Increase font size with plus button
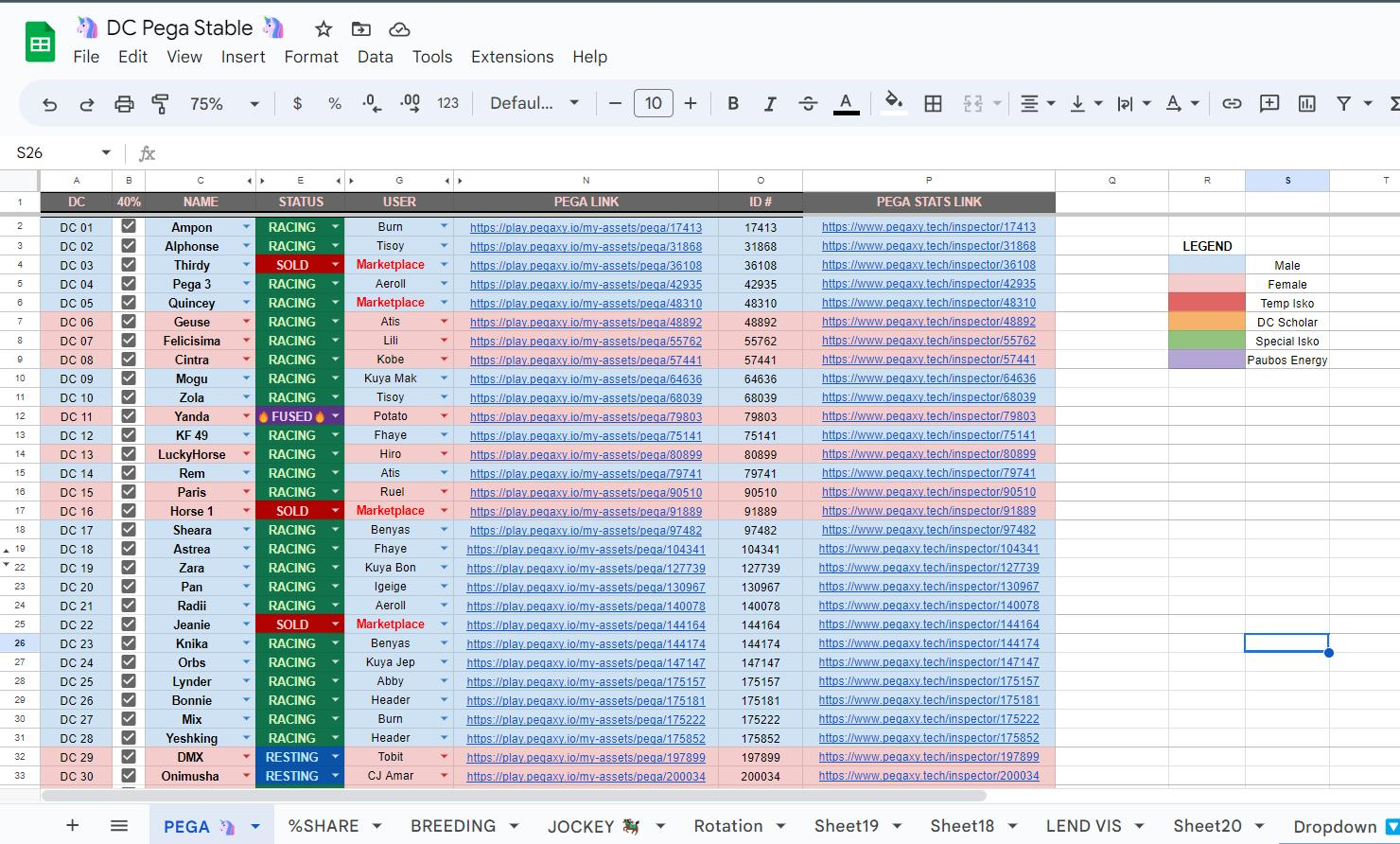 (691, 104)
